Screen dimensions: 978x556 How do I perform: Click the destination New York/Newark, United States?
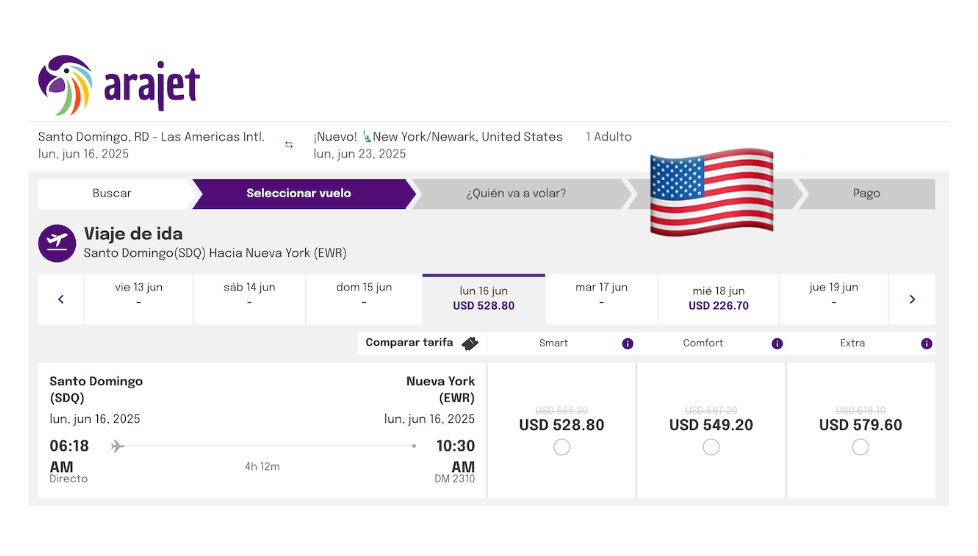[x=438, y=137]
